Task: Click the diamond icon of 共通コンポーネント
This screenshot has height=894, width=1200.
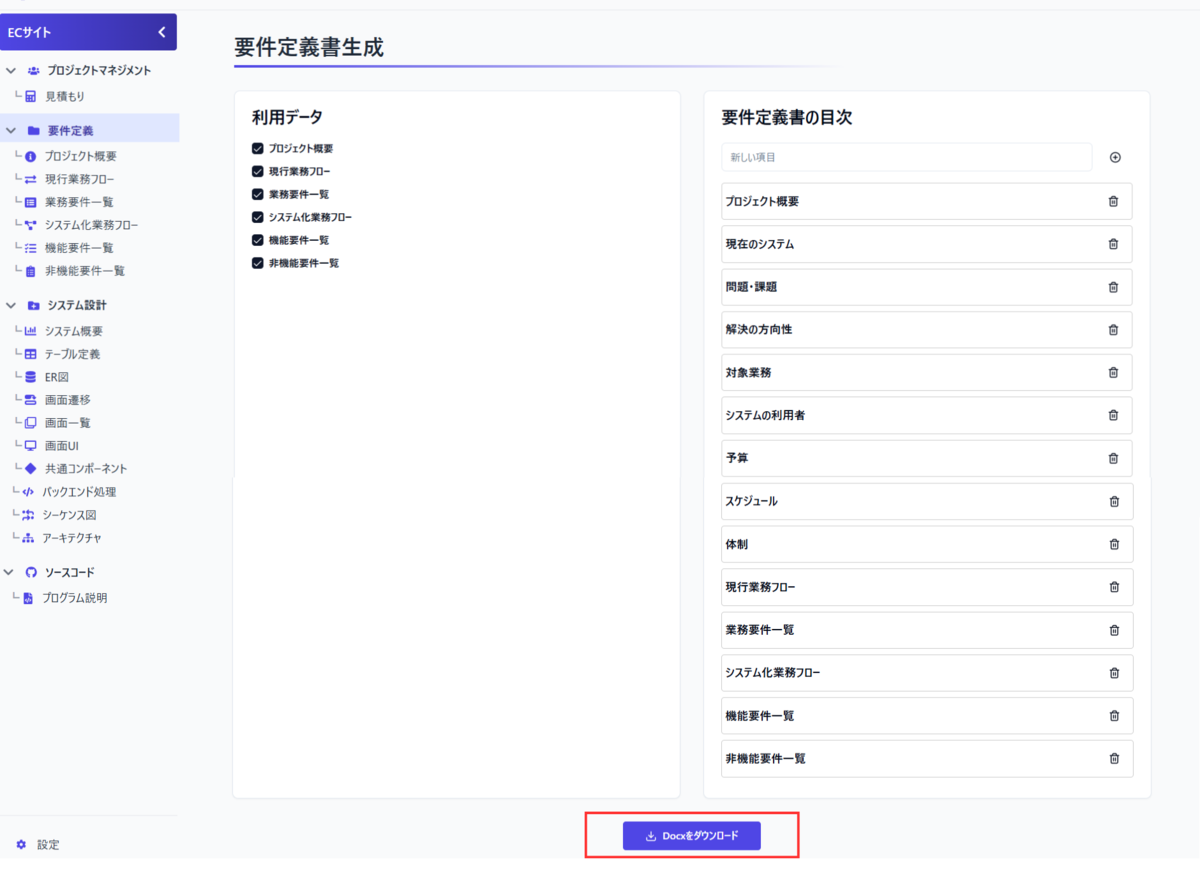Action: 31,468
